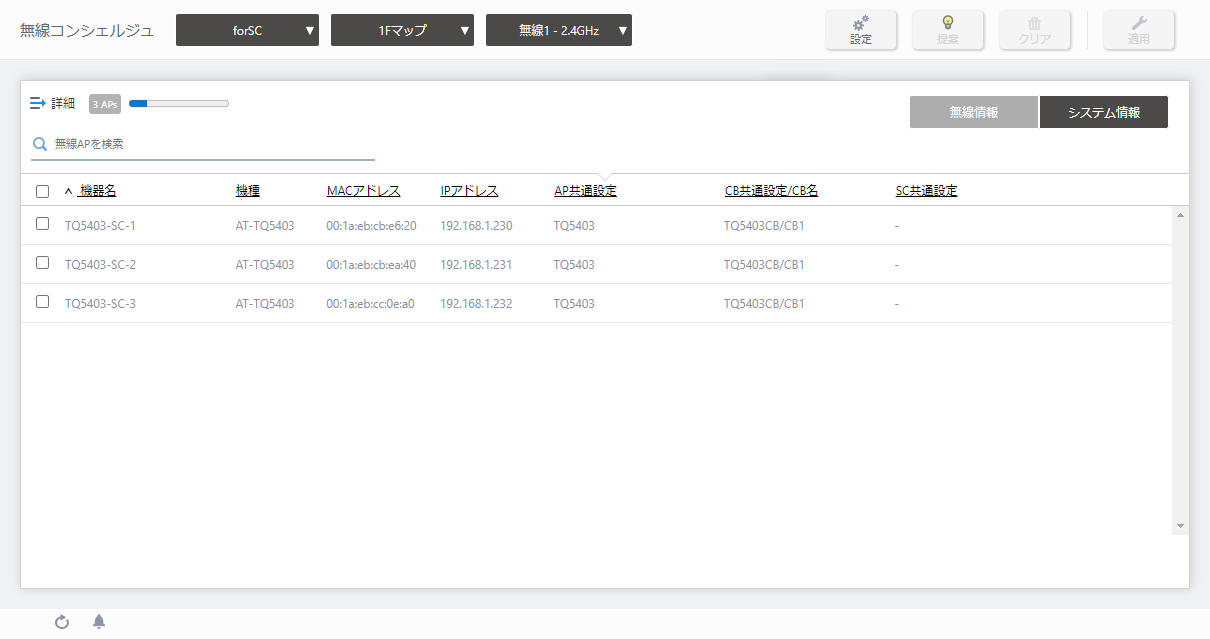Toggle the select-all checkbox in table header

(x=42, y=191)
